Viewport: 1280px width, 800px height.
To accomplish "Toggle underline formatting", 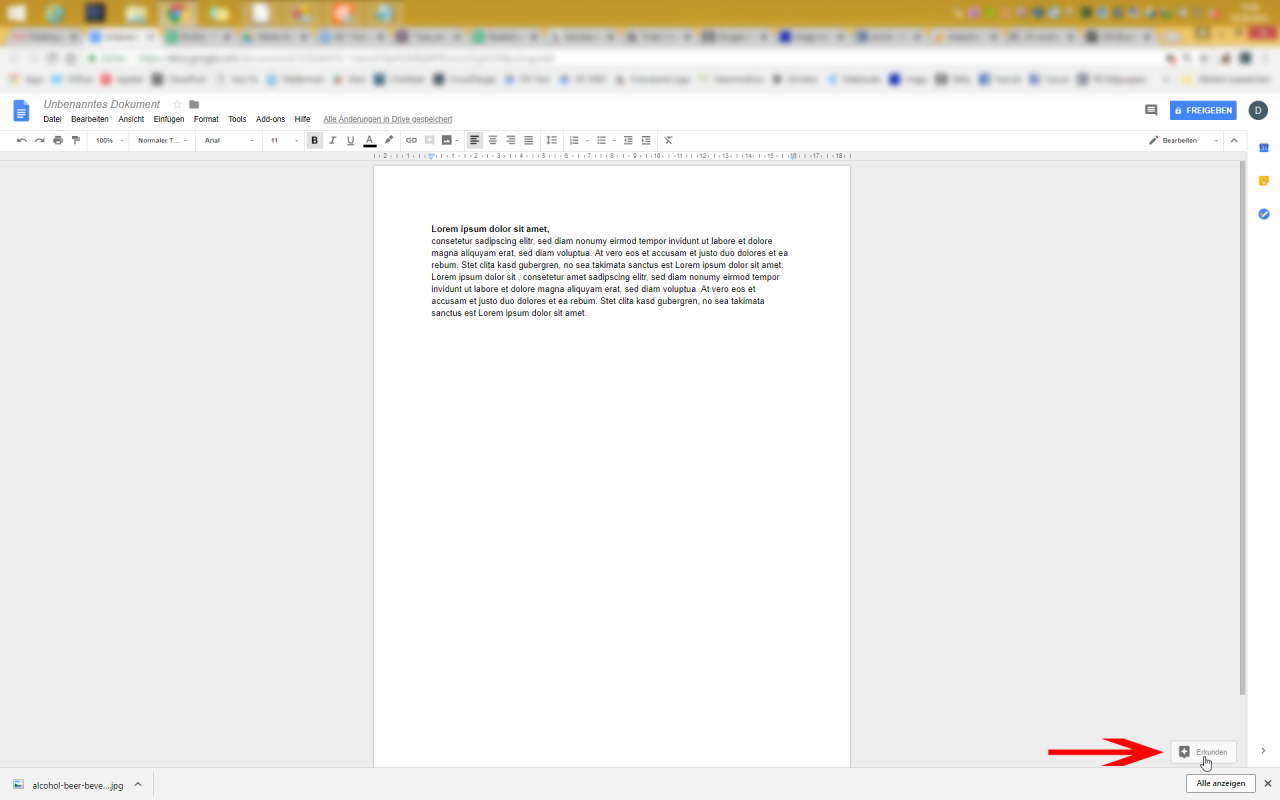I will click(351, 140).
